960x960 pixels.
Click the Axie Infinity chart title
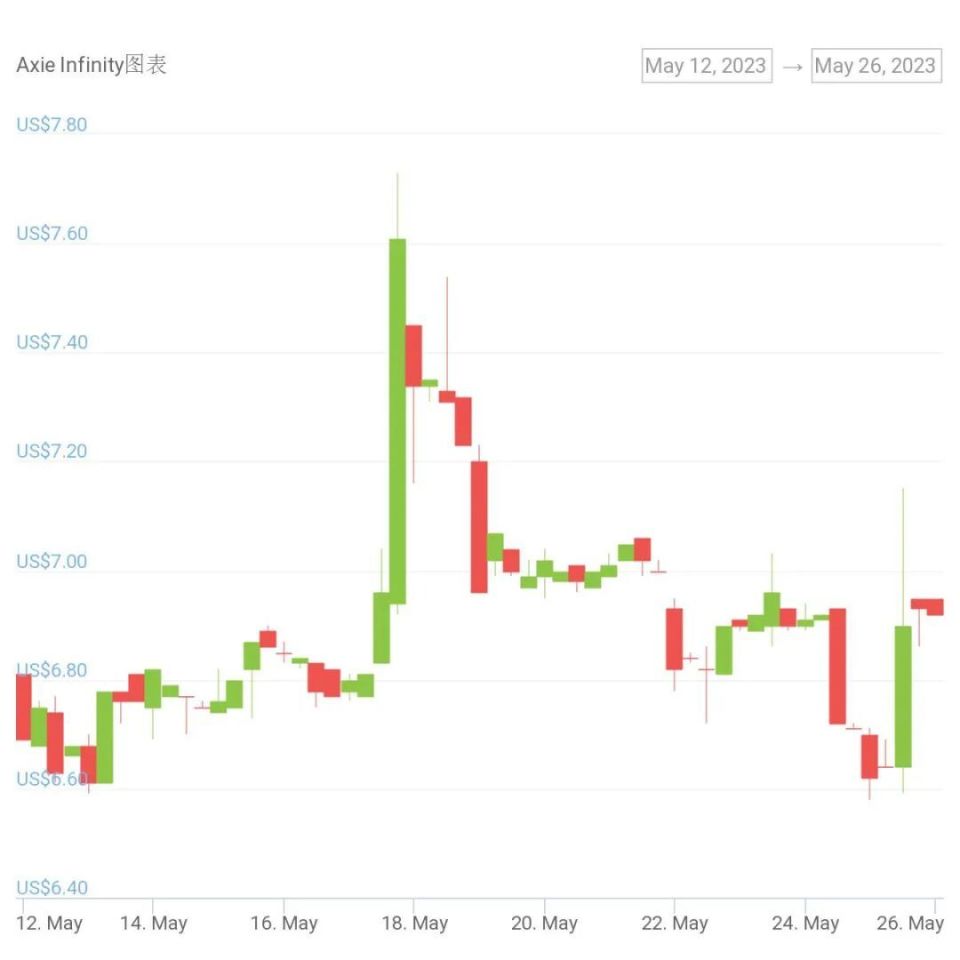(91, 64)
